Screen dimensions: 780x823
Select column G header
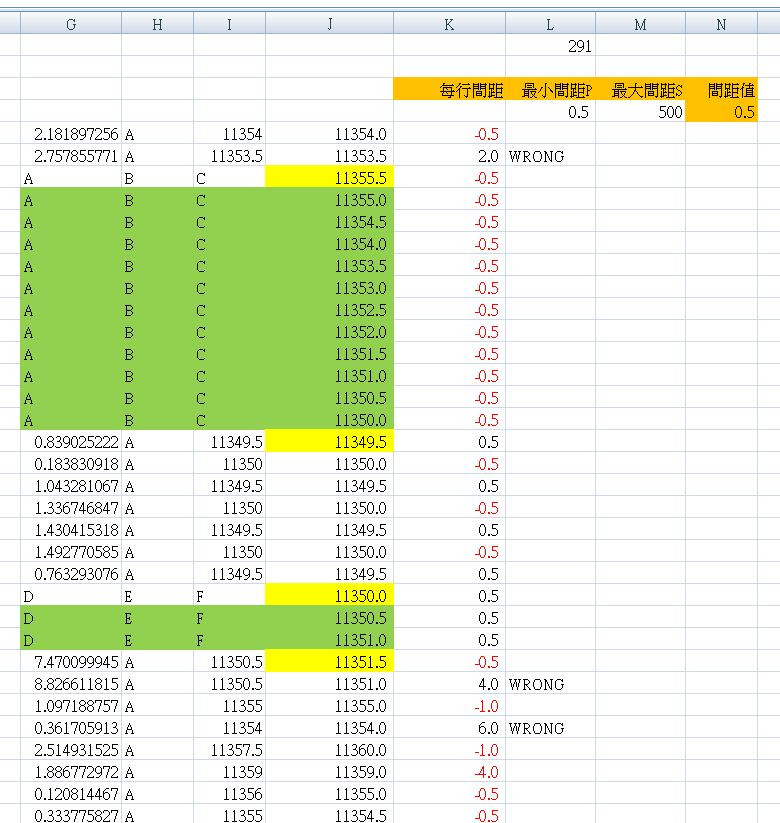click(x=71, y=24)
